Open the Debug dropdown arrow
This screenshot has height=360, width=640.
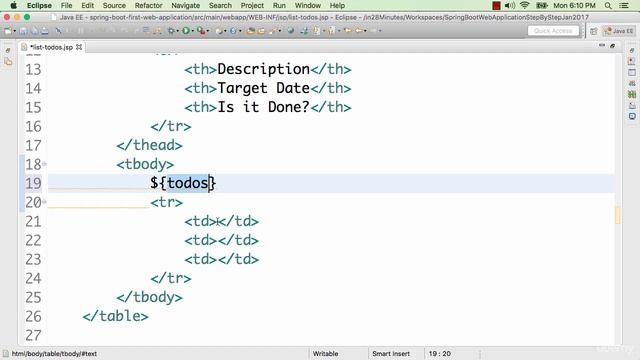[178, 31]
